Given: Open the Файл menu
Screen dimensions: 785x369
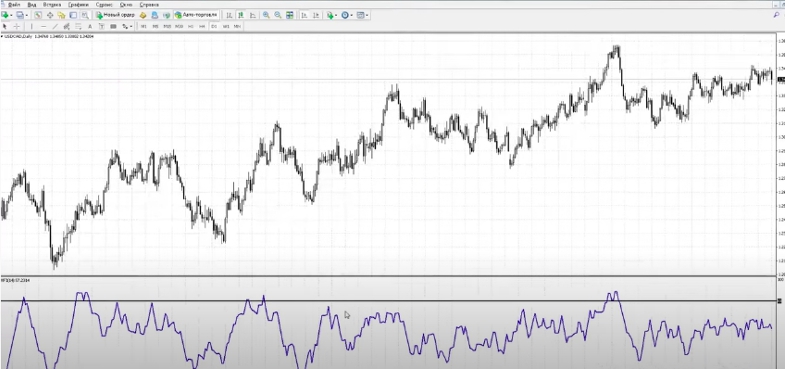Looking at the screenshot, I should click(14, 5).
